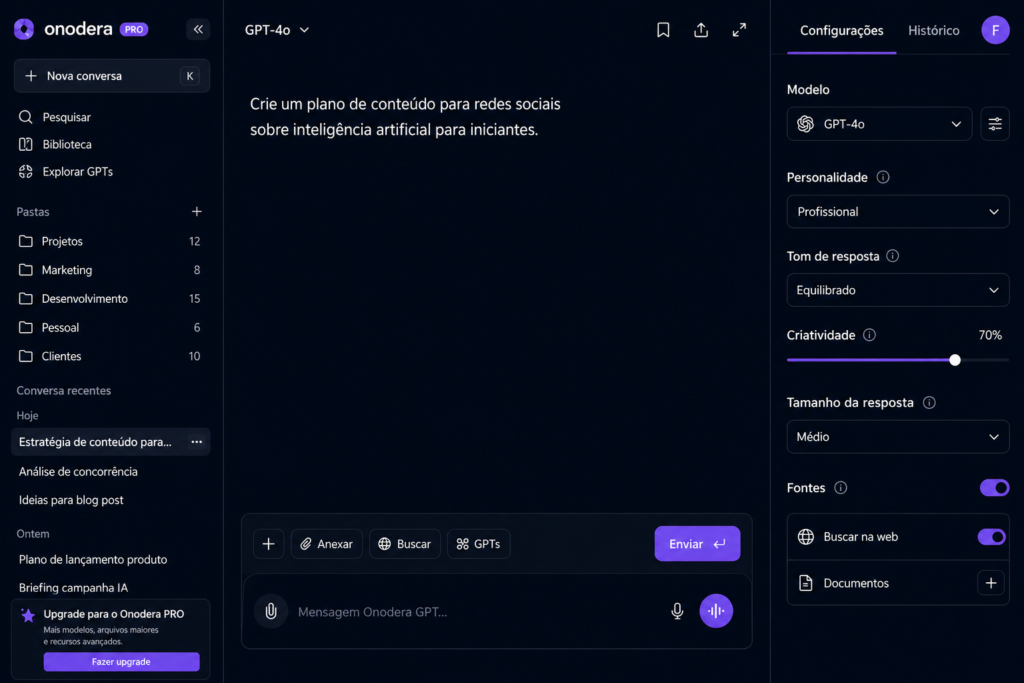Show info about Tom de resposta
This screenshot has height=683, width=1024.
pyautogui.click(x=893, y=256)
